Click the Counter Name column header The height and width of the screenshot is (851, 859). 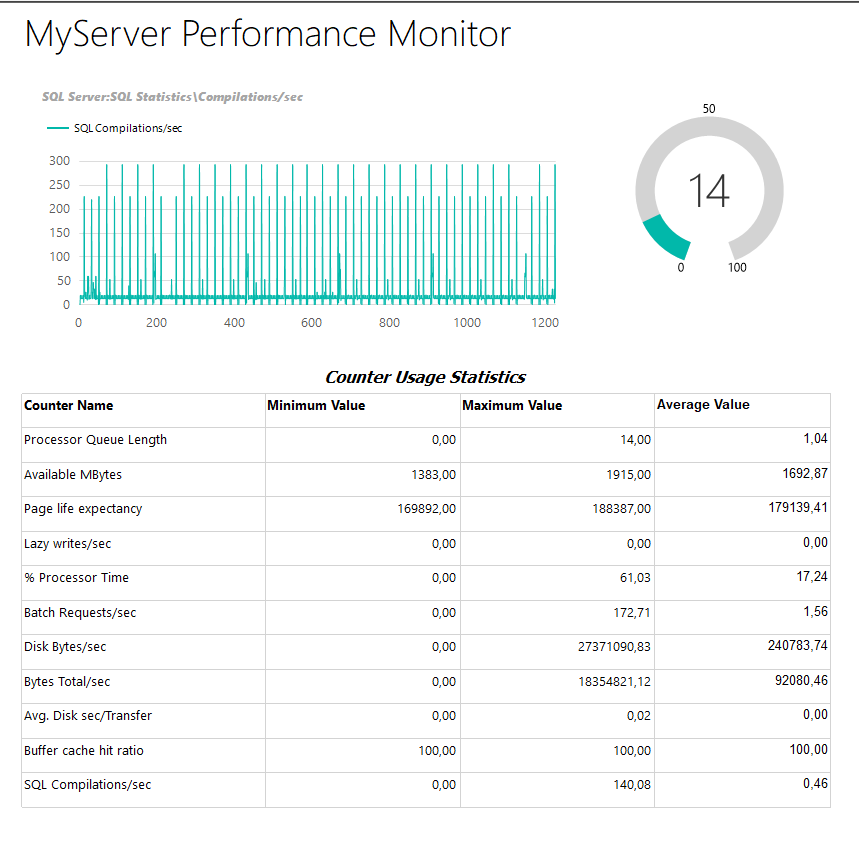68,405
